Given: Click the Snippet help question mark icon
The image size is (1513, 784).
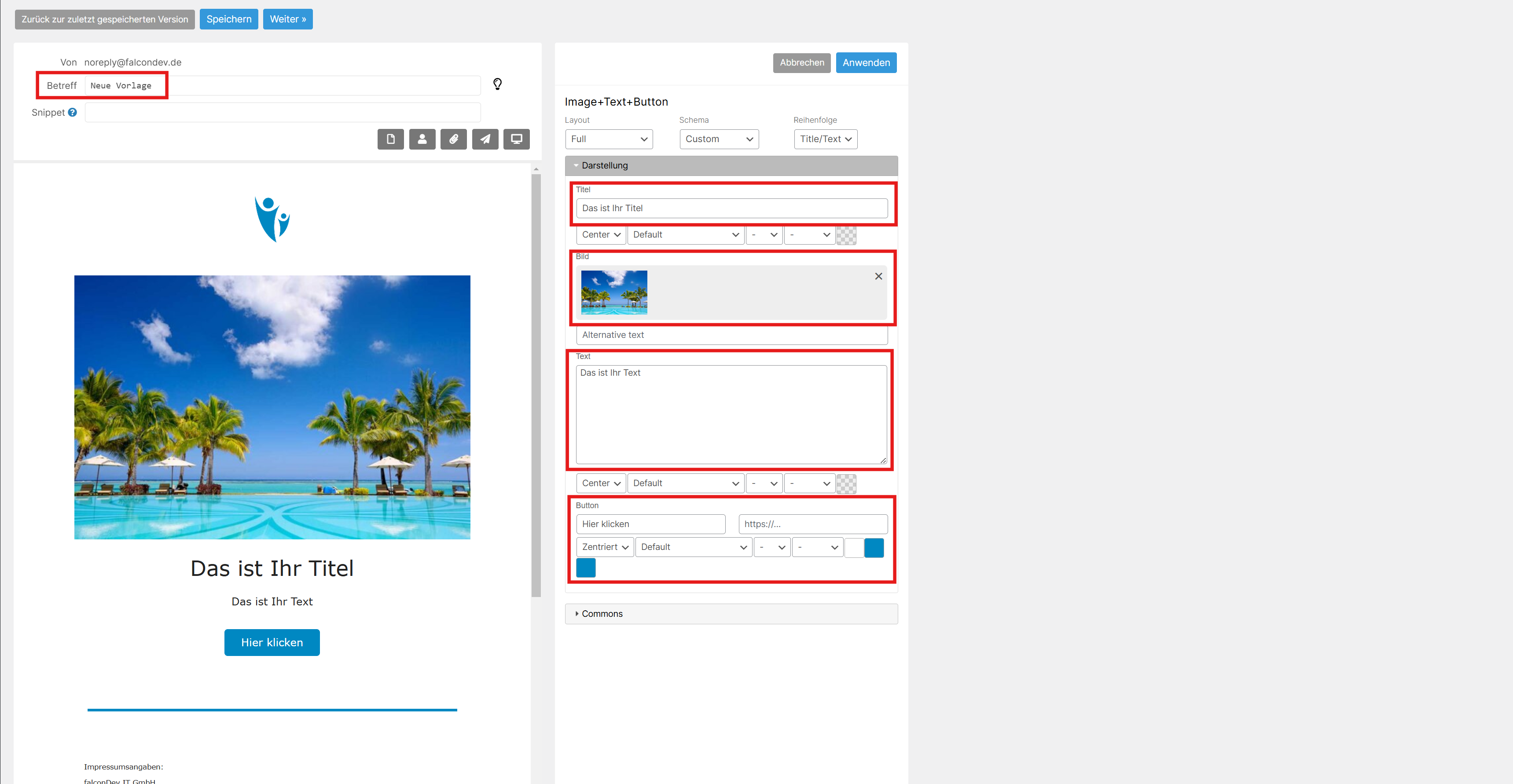Looking at the screenshot, I should coord(72,112).
